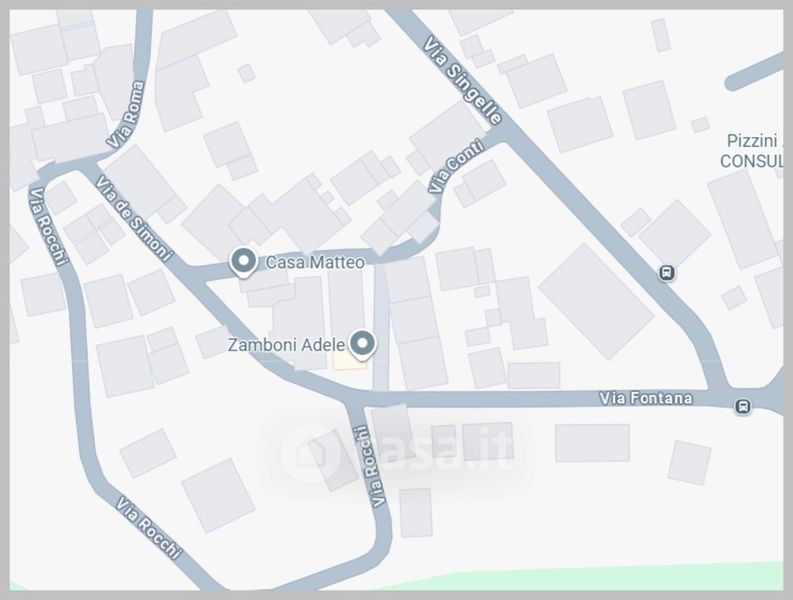Click the green park area at bottom
Viewport: 793px width, 600px height.
coord(582,578)
